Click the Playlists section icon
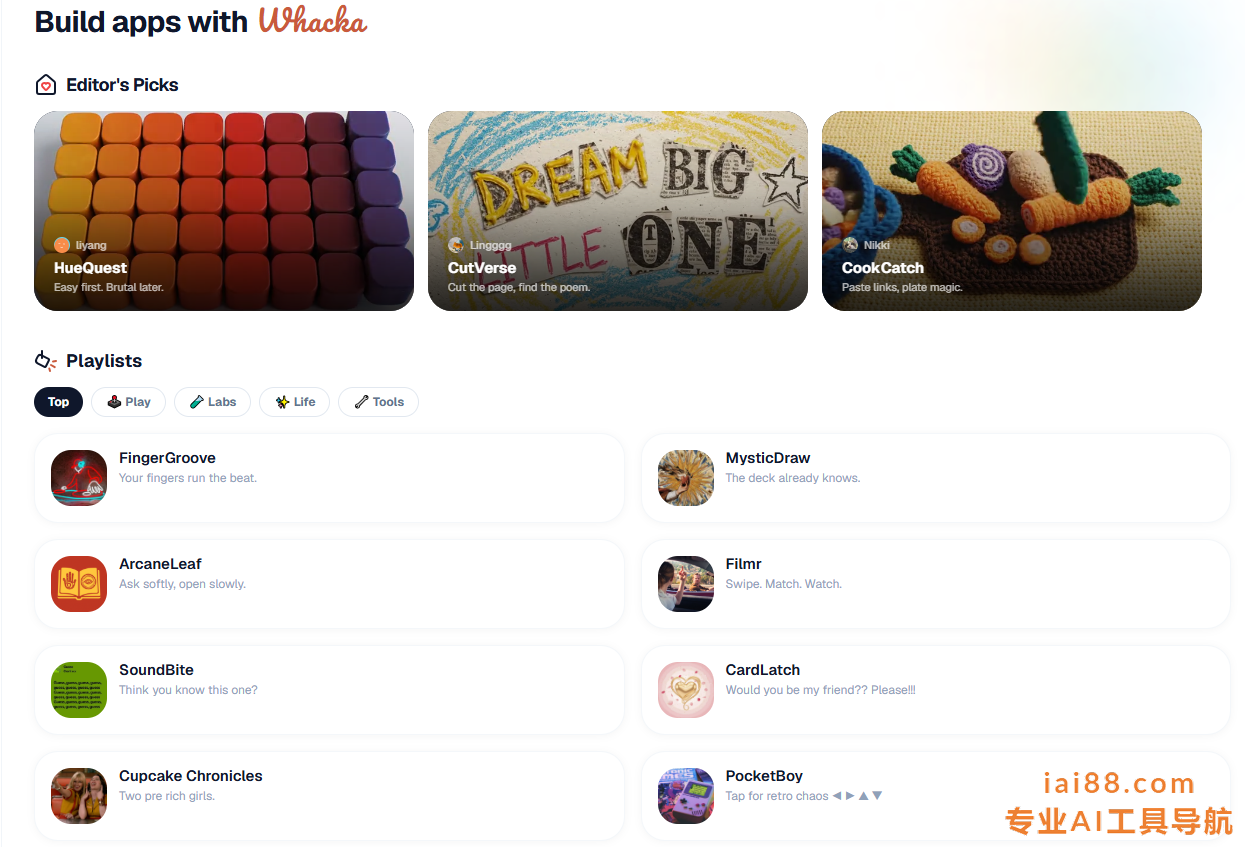The image size is (1245, 847). point(46,360)
